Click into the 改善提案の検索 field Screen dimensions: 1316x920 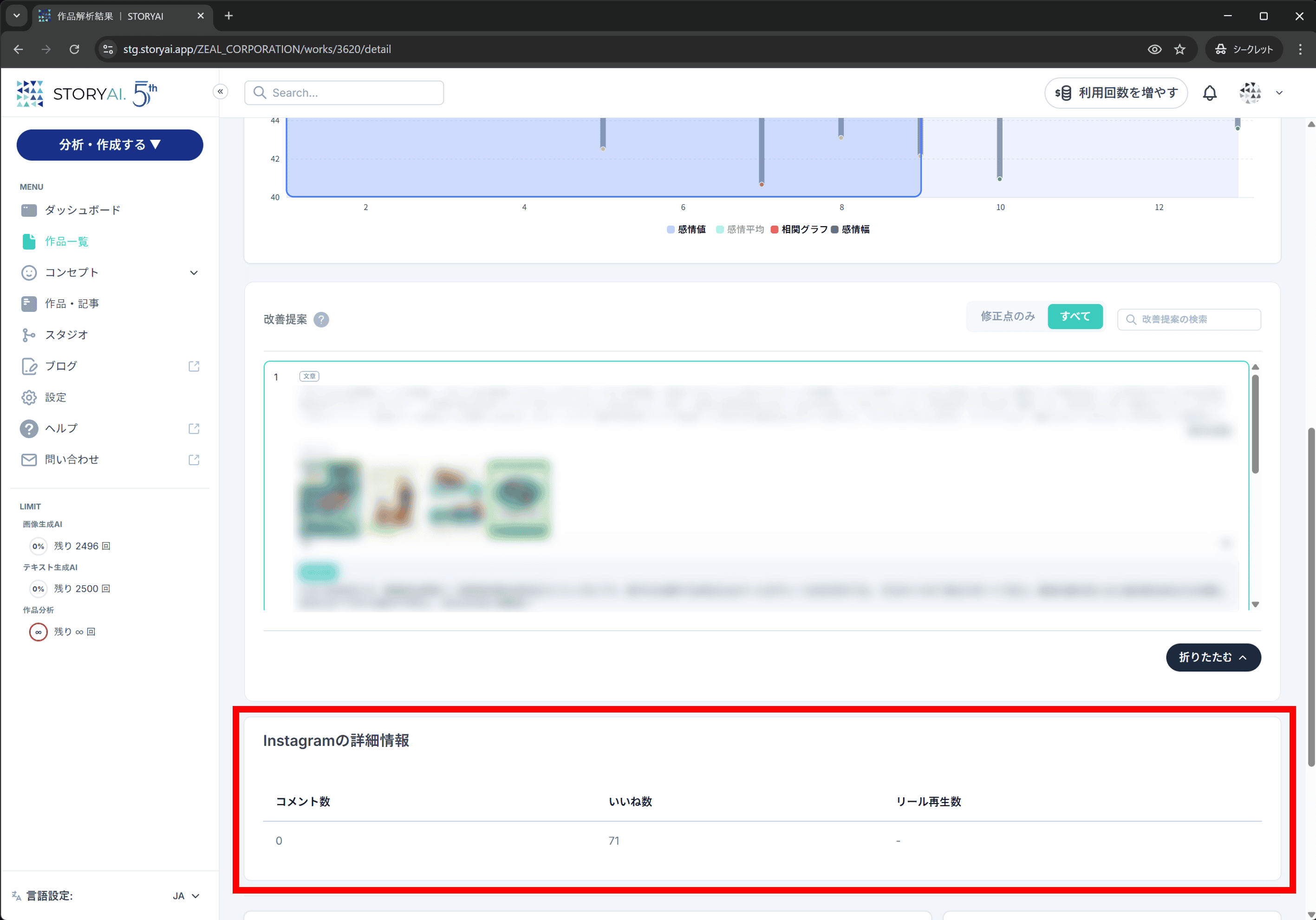(x=1189, y=320)
